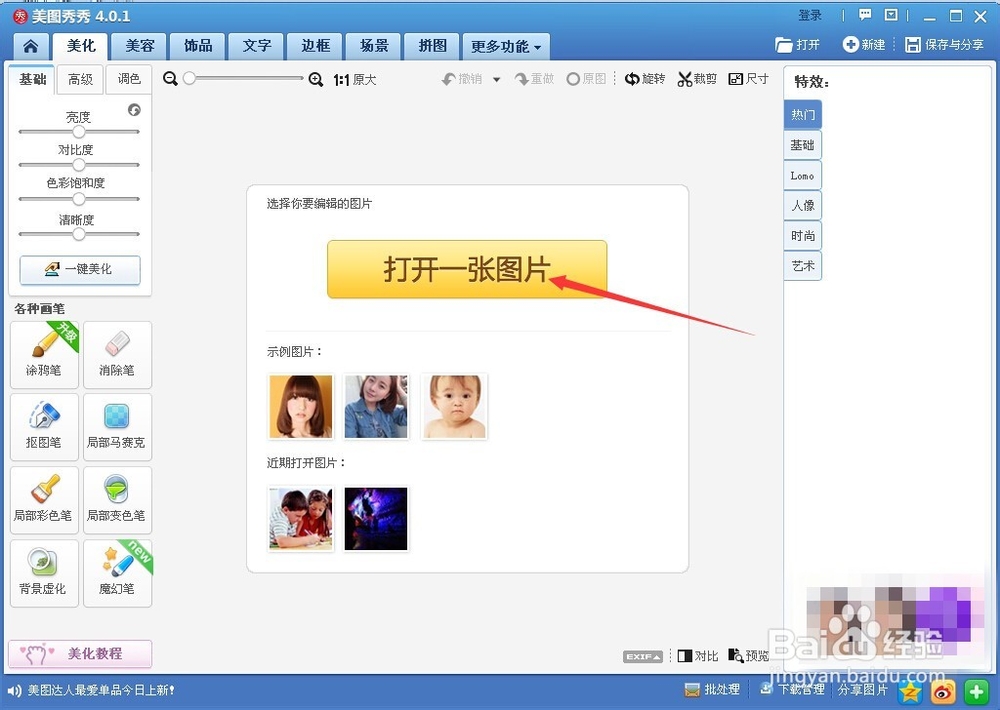The image size is (1000, 710).
Task: Click the 打开一张图片 button
Action: [466, 268]
